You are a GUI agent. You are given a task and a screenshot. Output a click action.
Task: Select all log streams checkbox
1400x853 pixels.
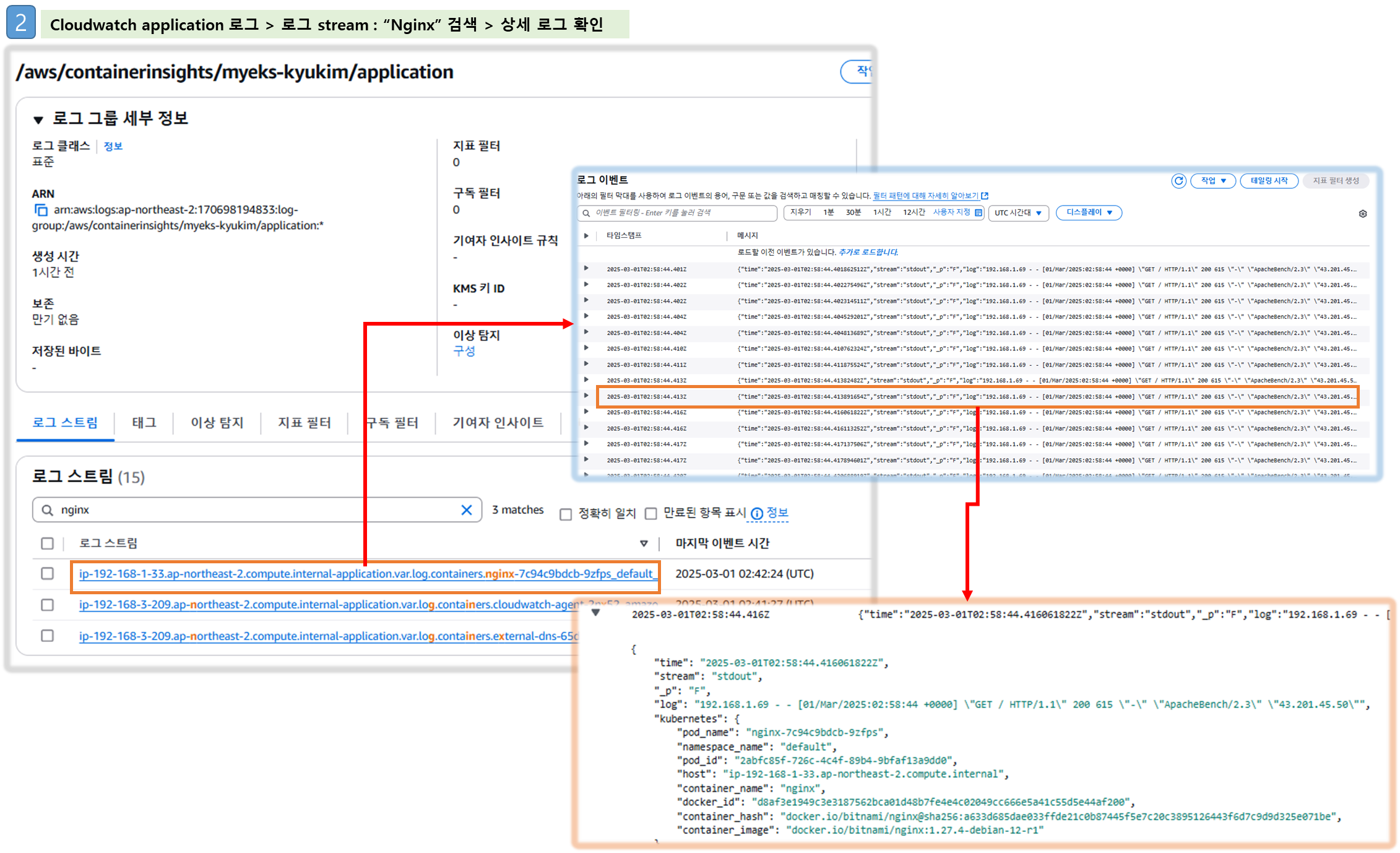pyautogui.click(x=47, y=543)
